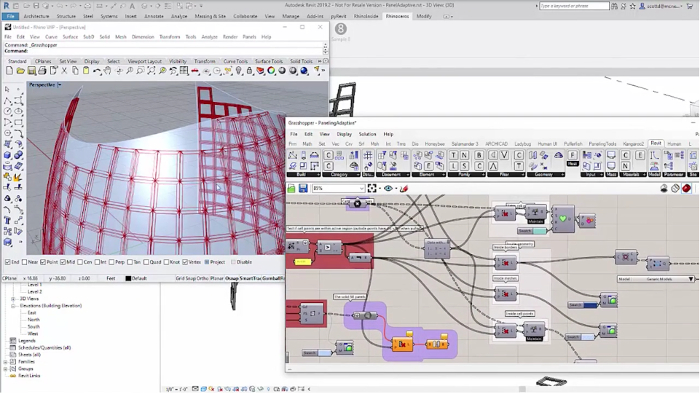
Task: Open the Render menu in Rhino
Action: coord(230,37)
